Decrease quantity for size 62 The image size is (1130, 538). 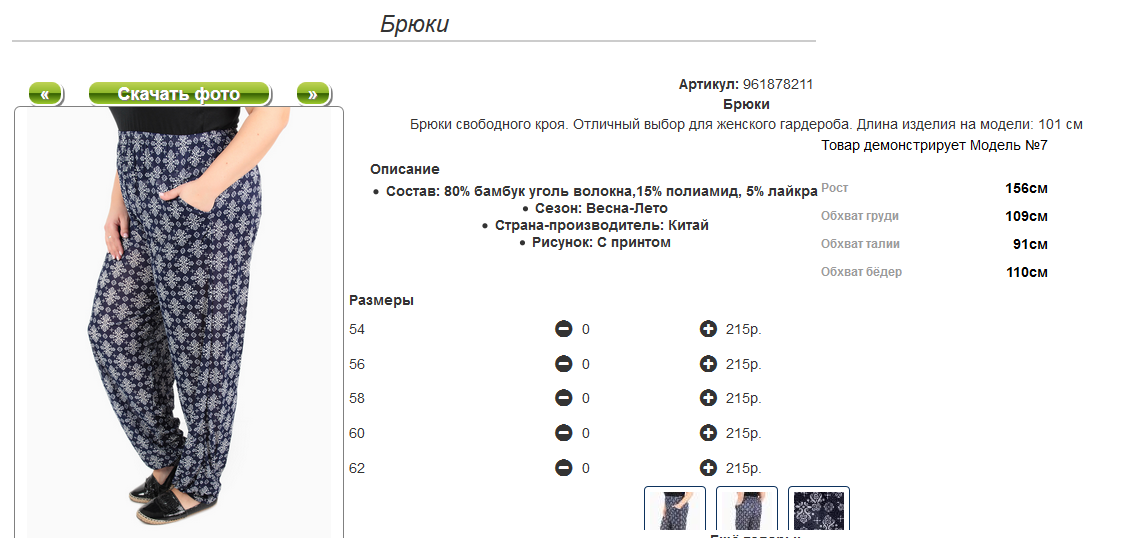[x=564, y=468]
